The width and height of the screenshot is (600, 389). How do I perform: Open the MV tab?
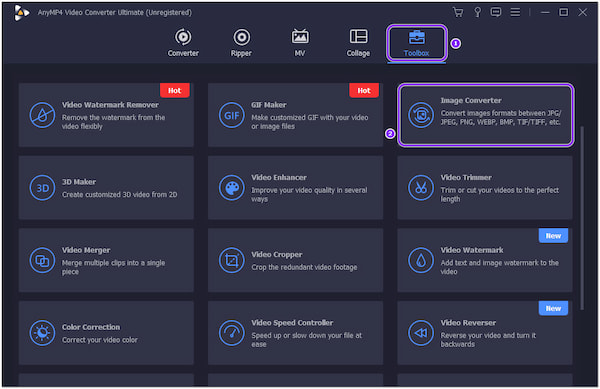tap(300, 43)
